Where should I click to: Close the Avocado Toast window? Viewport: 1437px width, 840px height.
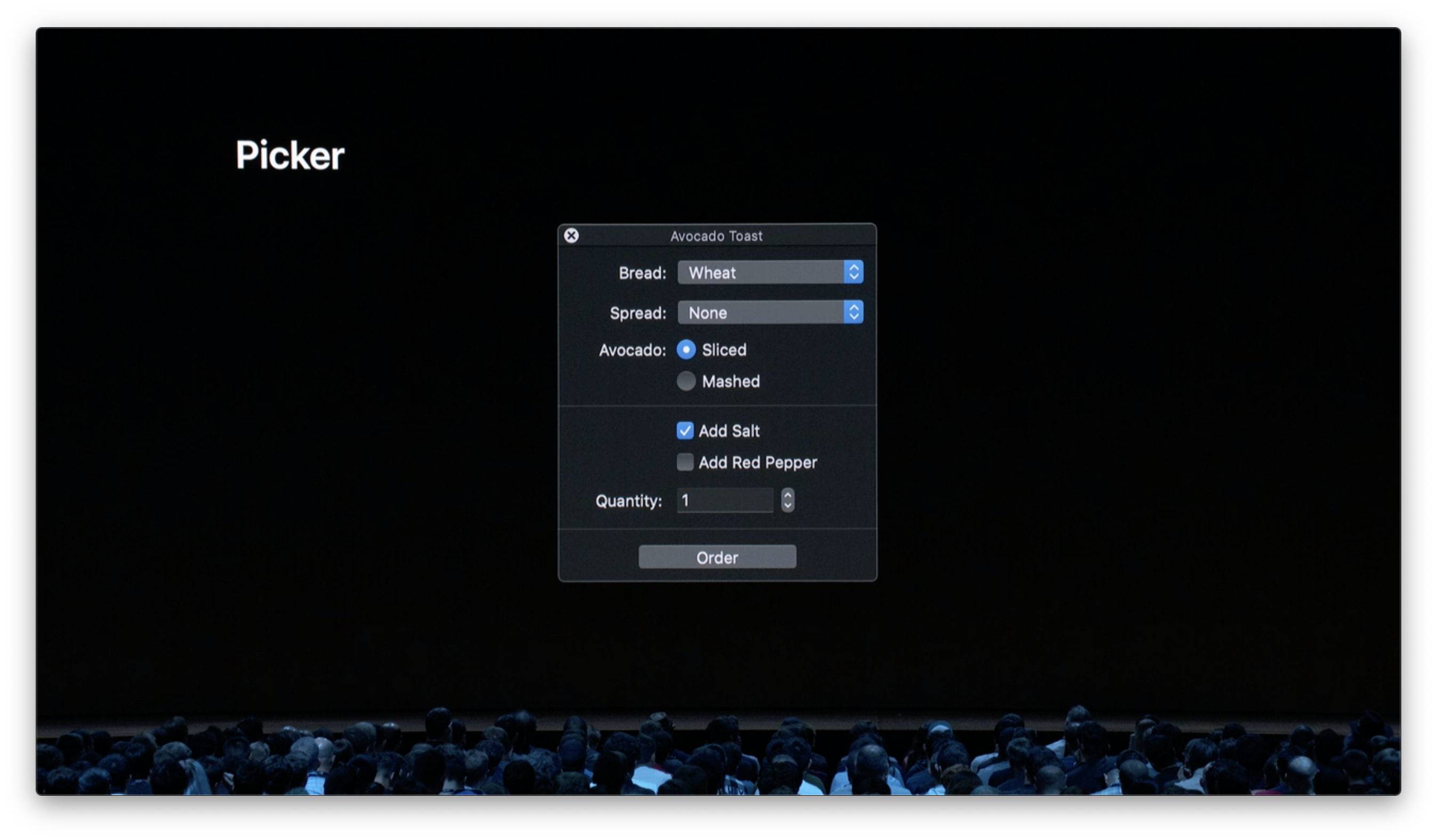coord(571,236)
